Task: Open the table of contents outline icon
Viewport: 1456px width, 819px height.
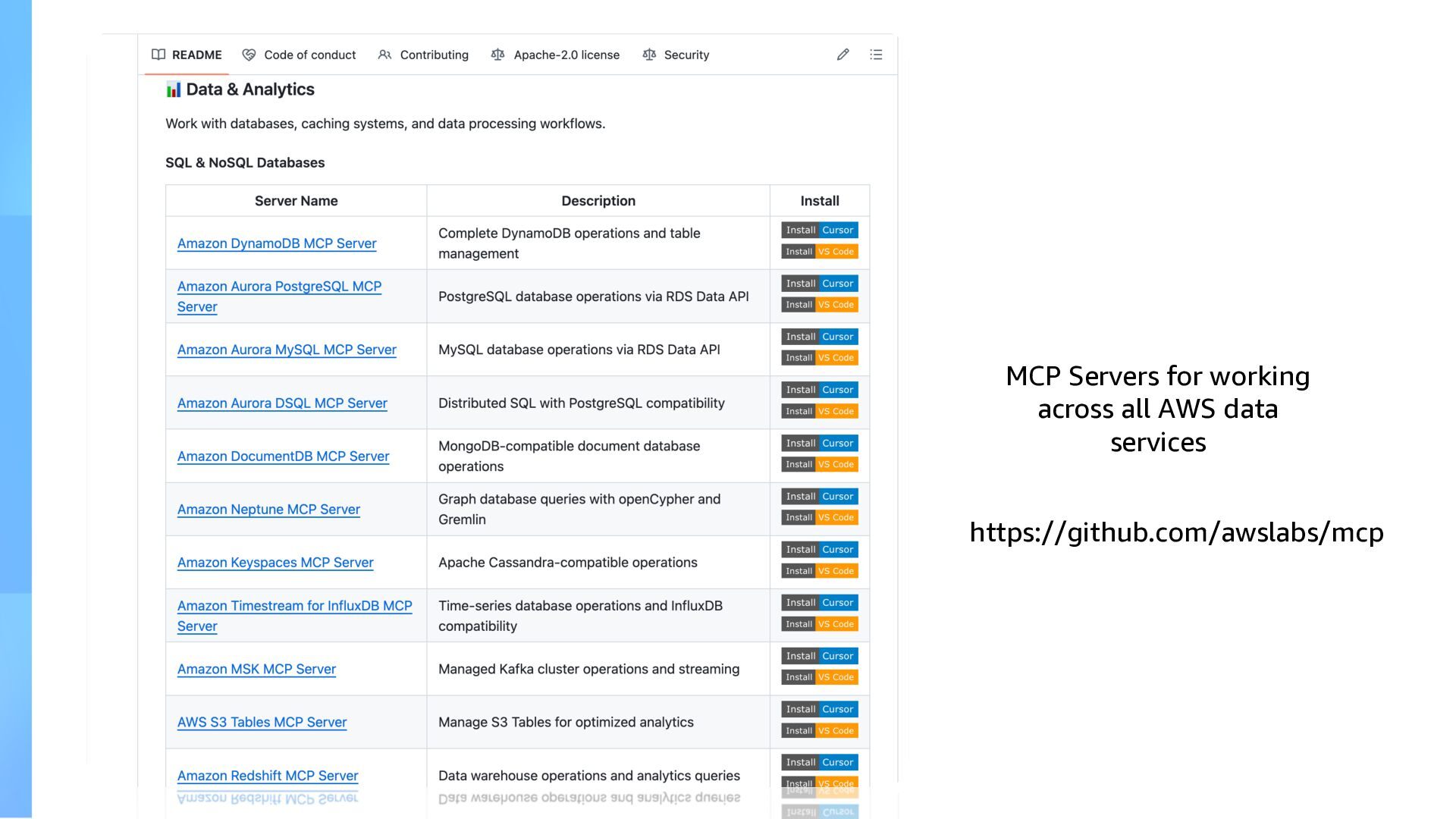Action: pyautogui.click(x=876, y=55)
